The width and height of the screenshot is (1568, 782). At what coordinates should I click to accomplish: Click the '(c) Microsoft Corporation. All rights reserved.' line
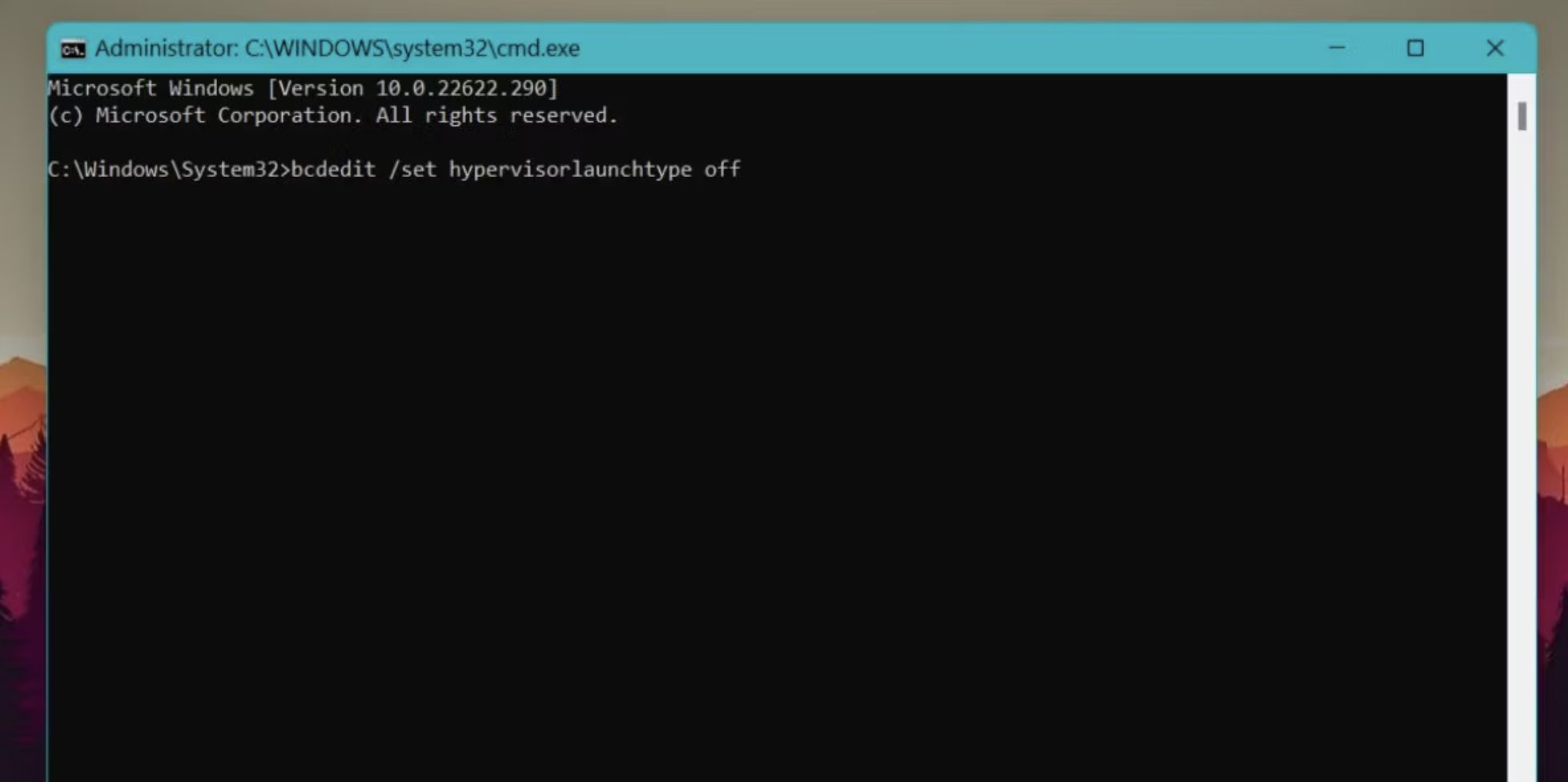coord(333,115)
